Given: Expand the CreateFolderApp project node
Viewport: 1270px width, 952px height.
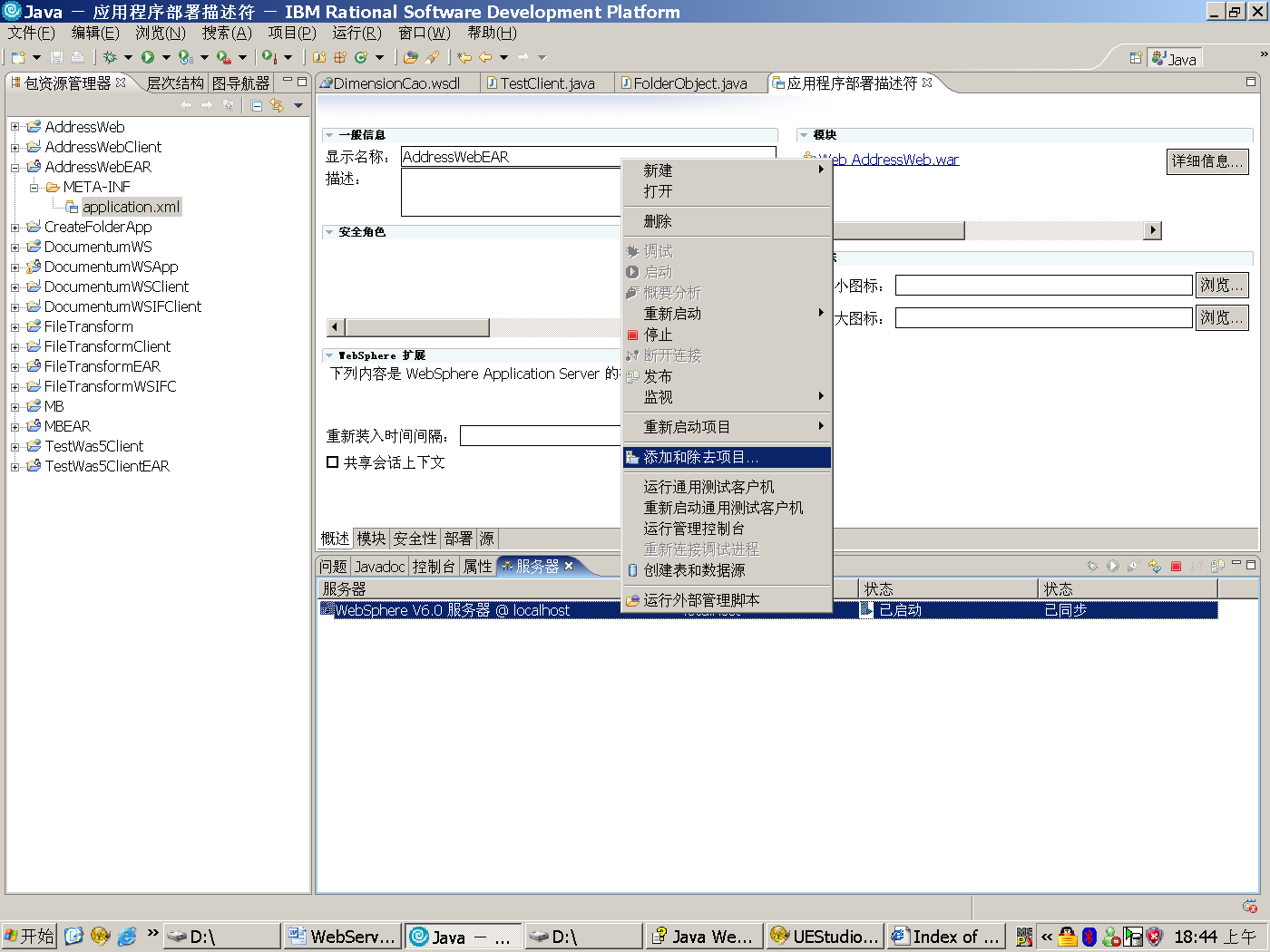Looking at the screenshot, I should click(15, 227).
